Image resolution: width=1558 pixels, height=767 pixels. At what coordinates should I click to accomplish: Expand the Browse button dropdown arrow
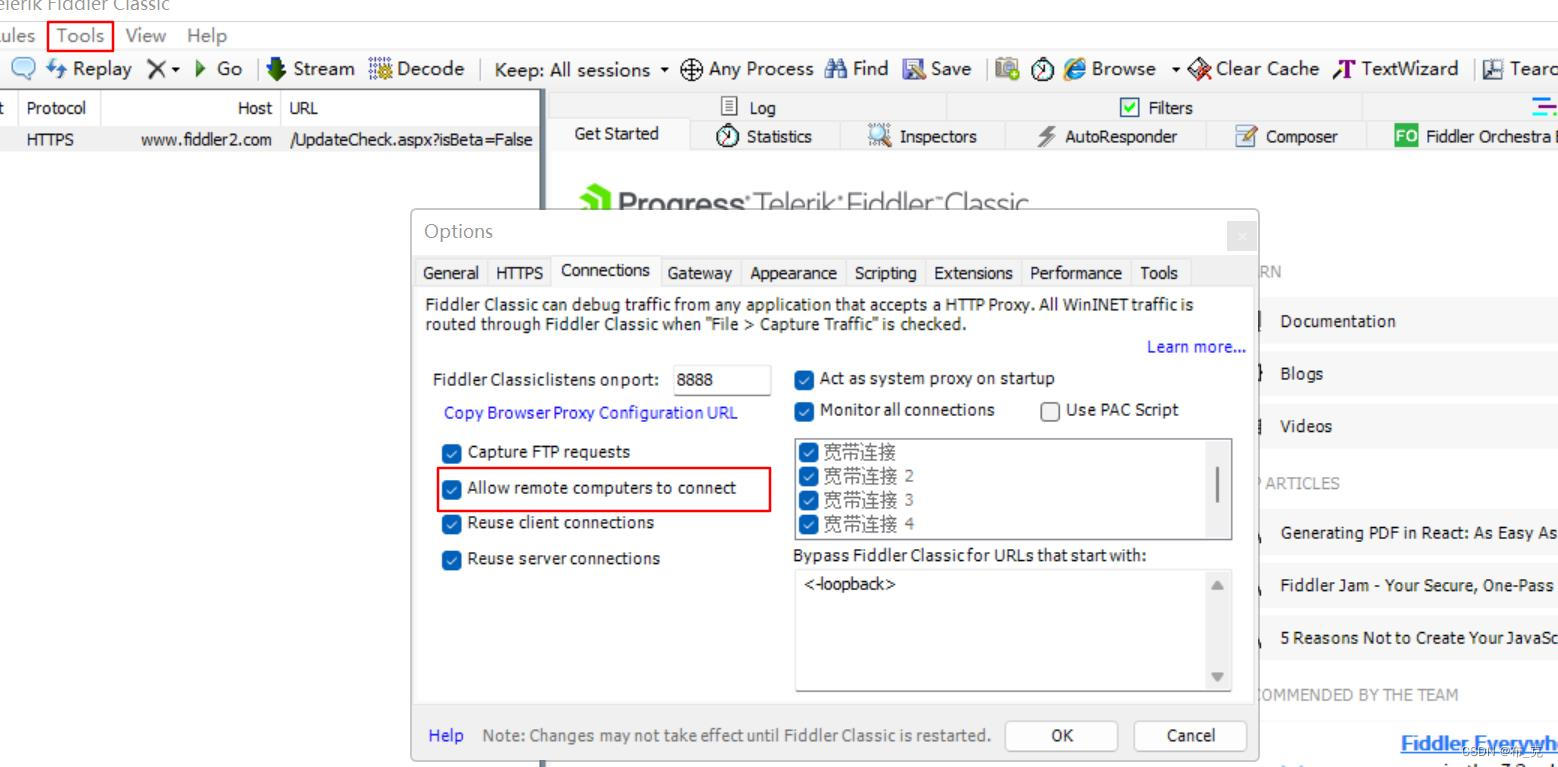1176,68
